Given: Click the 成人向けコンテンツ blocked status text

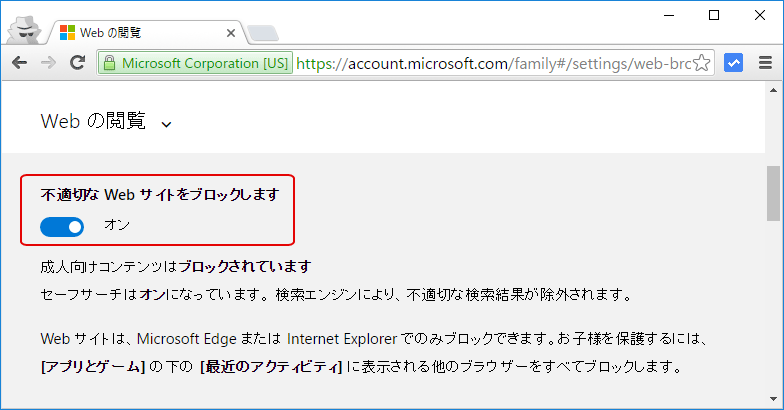Looking at the screenshot, I should [x=176, y=266].
